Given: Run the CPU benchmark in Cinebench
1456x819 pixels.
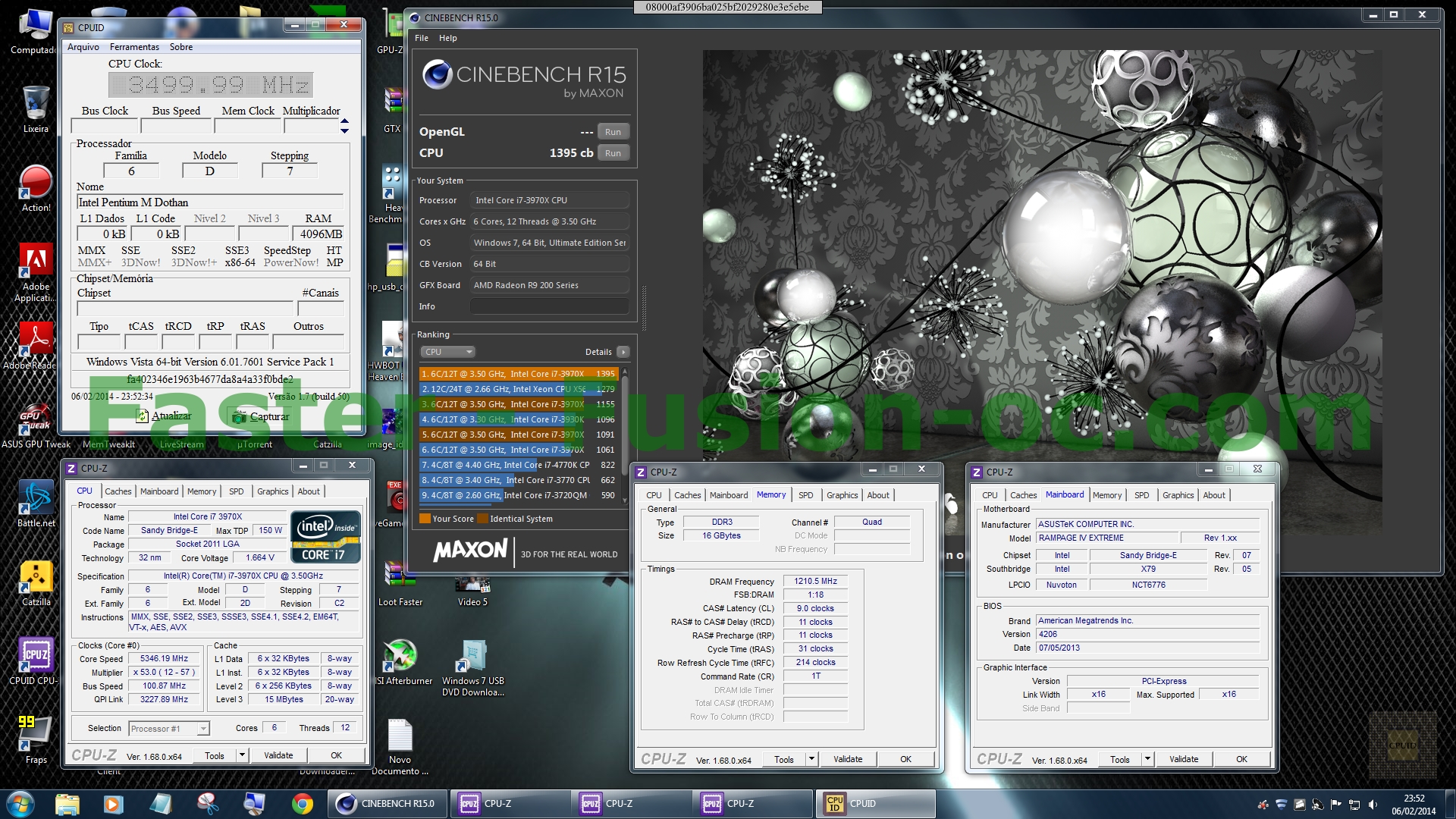Looking at the screenshot, I should tap(613, 153).
